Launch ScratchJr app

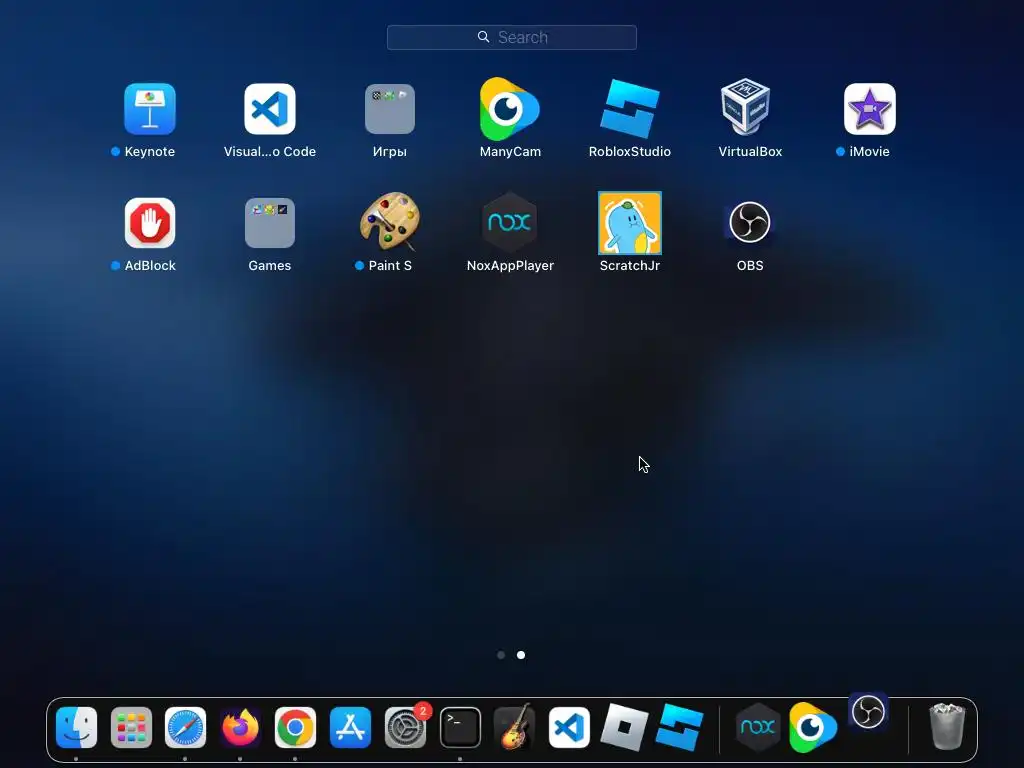[630, 223]
